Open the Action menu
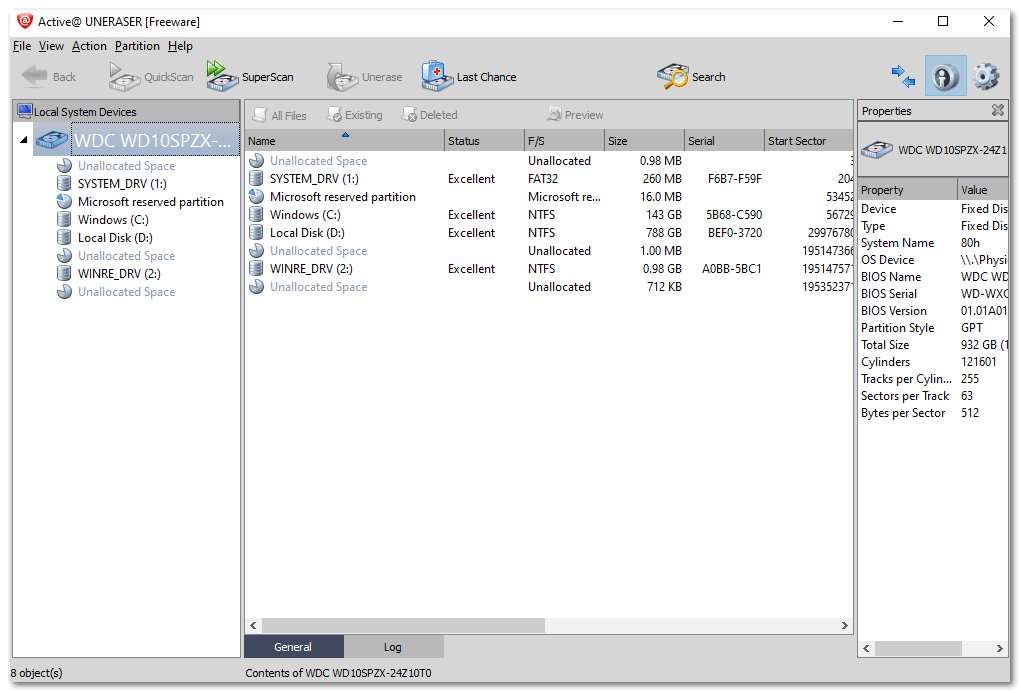1021x693 pixels. point(89,46)
